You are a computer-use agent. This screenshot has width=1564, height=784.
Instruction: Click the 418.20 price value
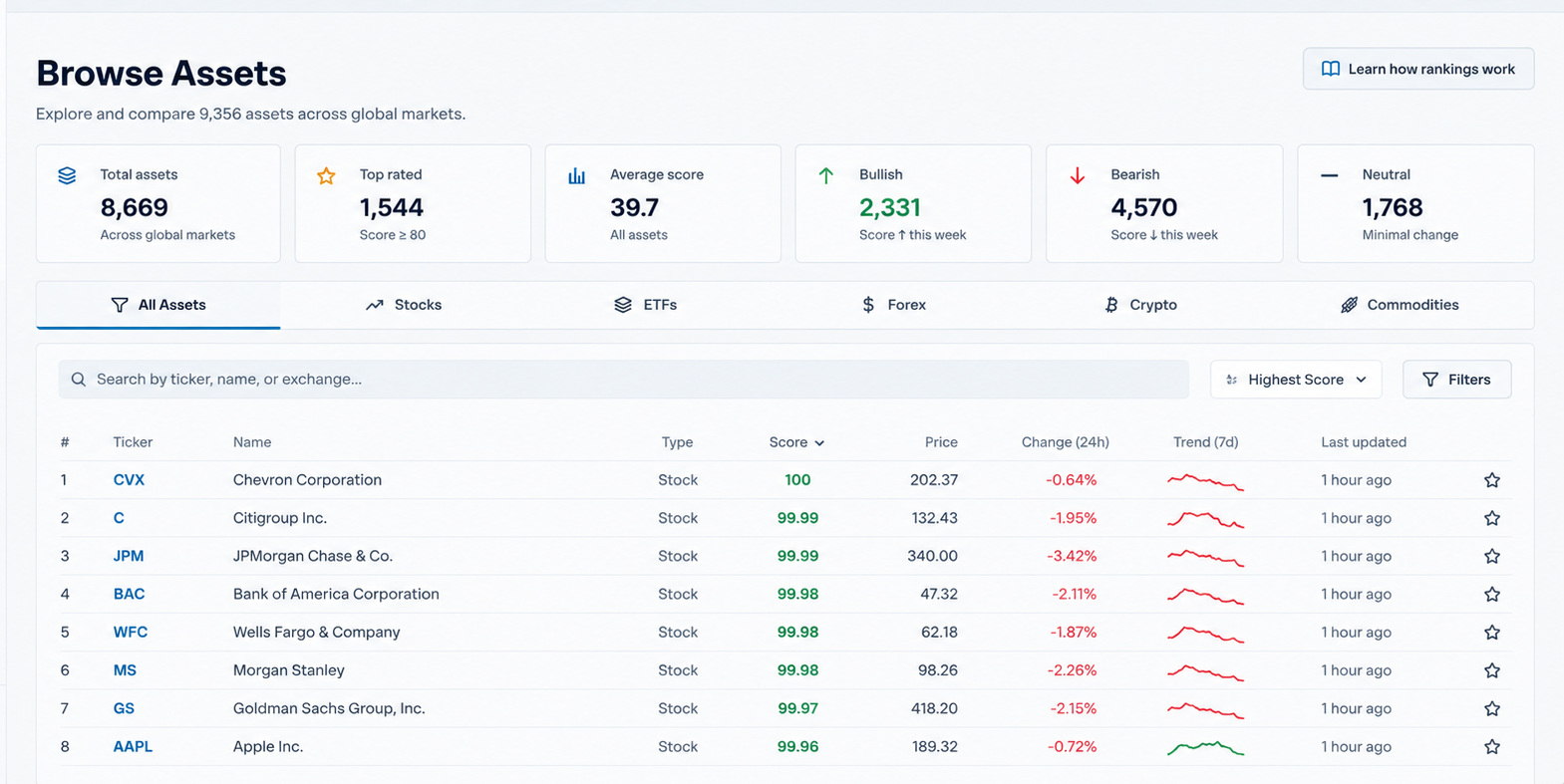[934, 708]
